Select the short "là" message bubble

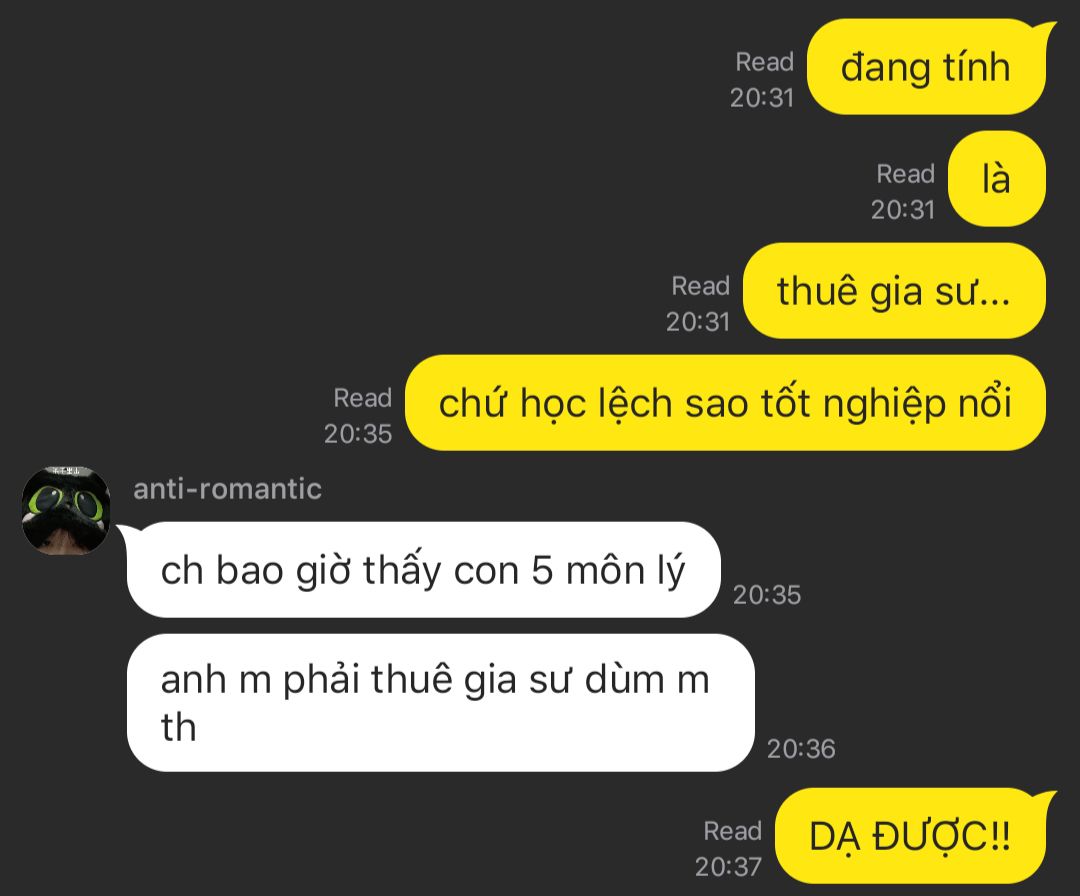click(x=997, y=179)
